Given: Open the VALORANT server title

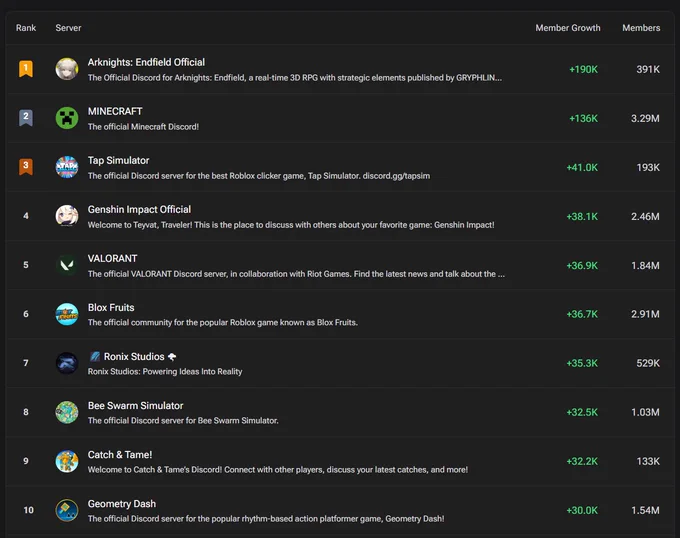Looking at the screenshot, I should (112, 258).
